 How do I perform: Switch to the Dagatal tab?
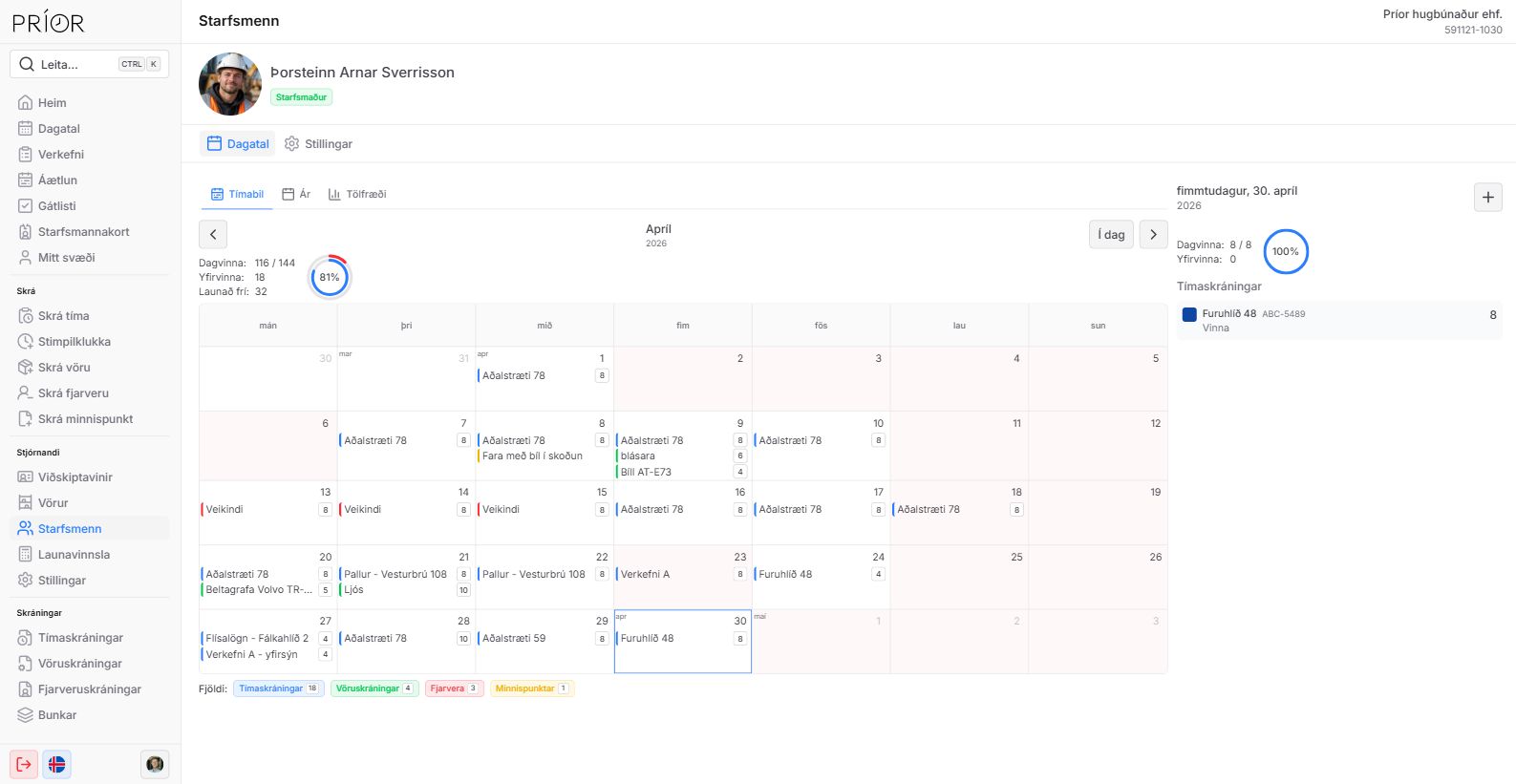point(238,144)
